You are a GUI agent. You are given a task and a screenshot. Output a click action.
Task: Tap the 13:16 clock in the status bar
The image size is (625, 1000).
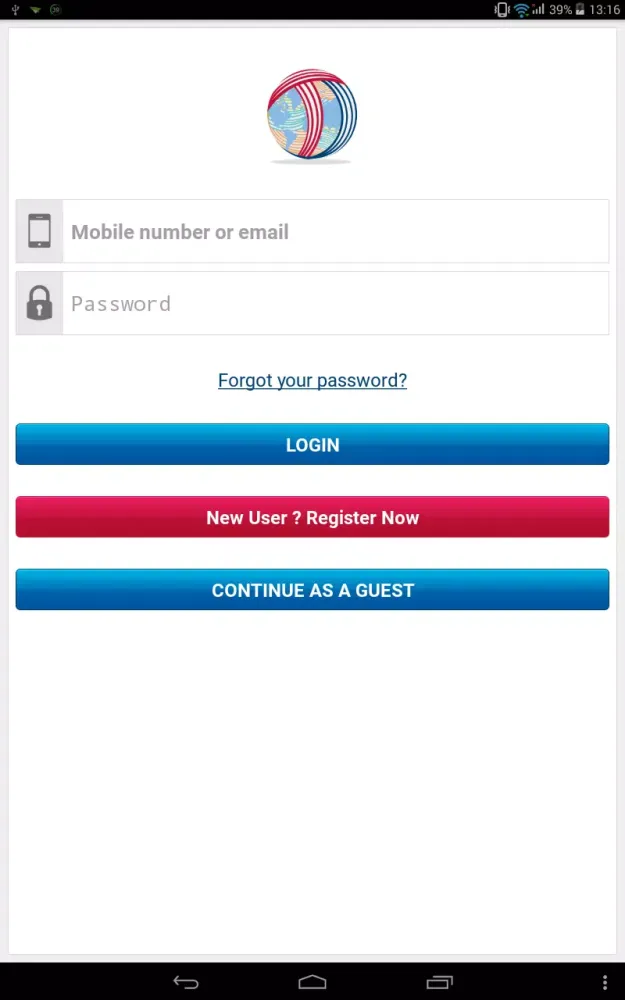coord(604,10)
